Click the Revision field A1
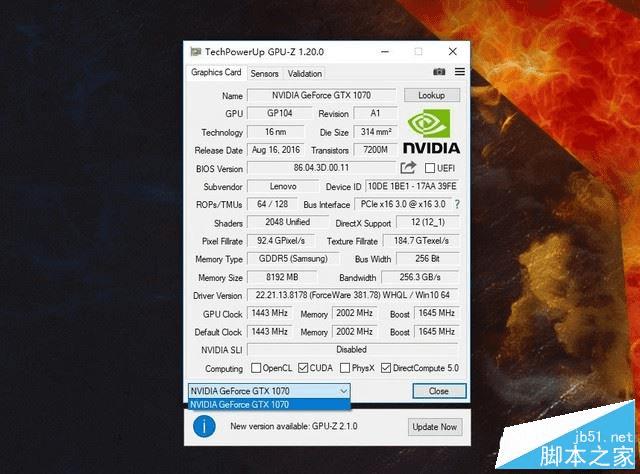This screenshot has height=474, width=640. pyautogui.click(x=375, y=113)
